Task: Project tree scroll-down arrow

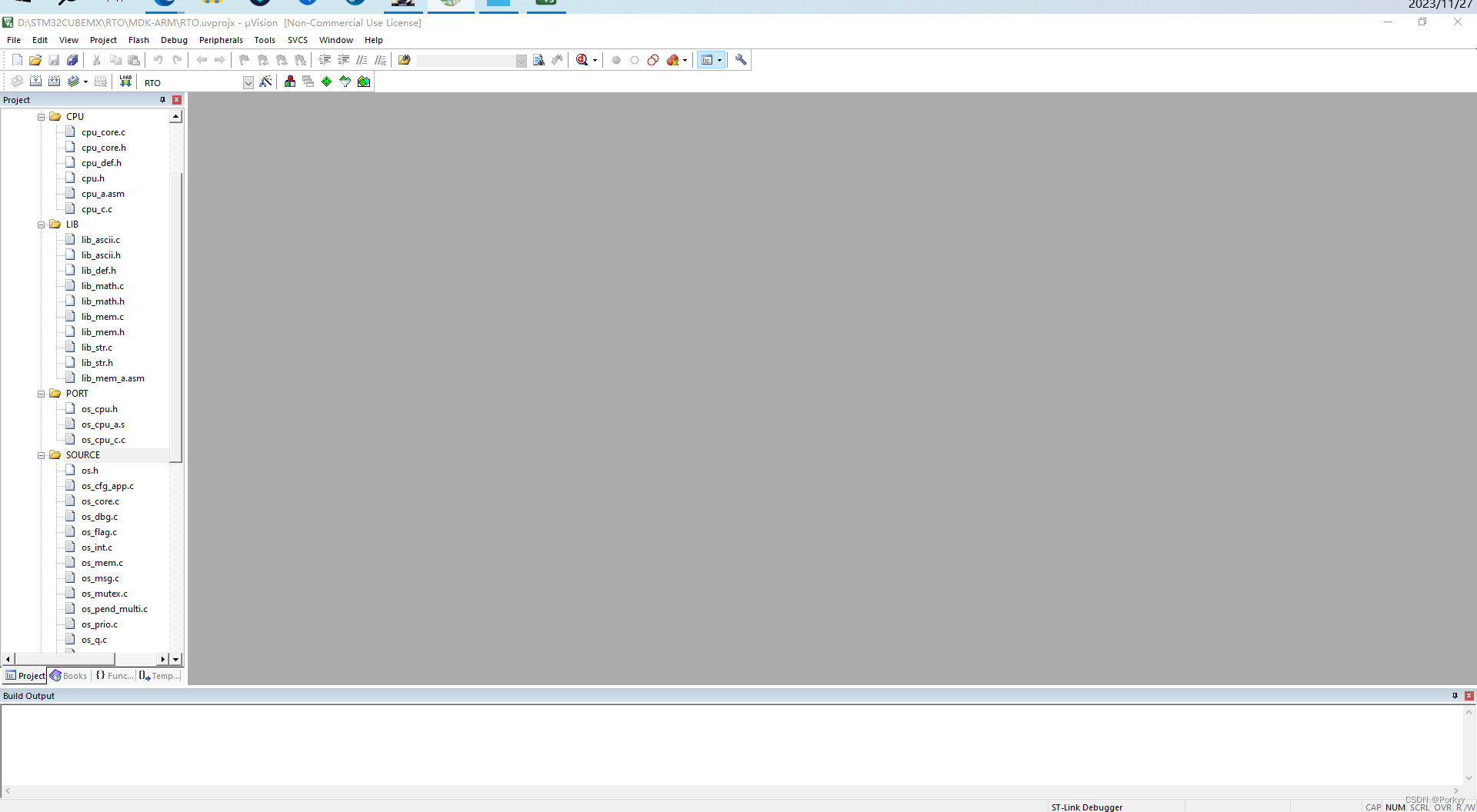Action: pyautogui.click(x=176, y=659)
